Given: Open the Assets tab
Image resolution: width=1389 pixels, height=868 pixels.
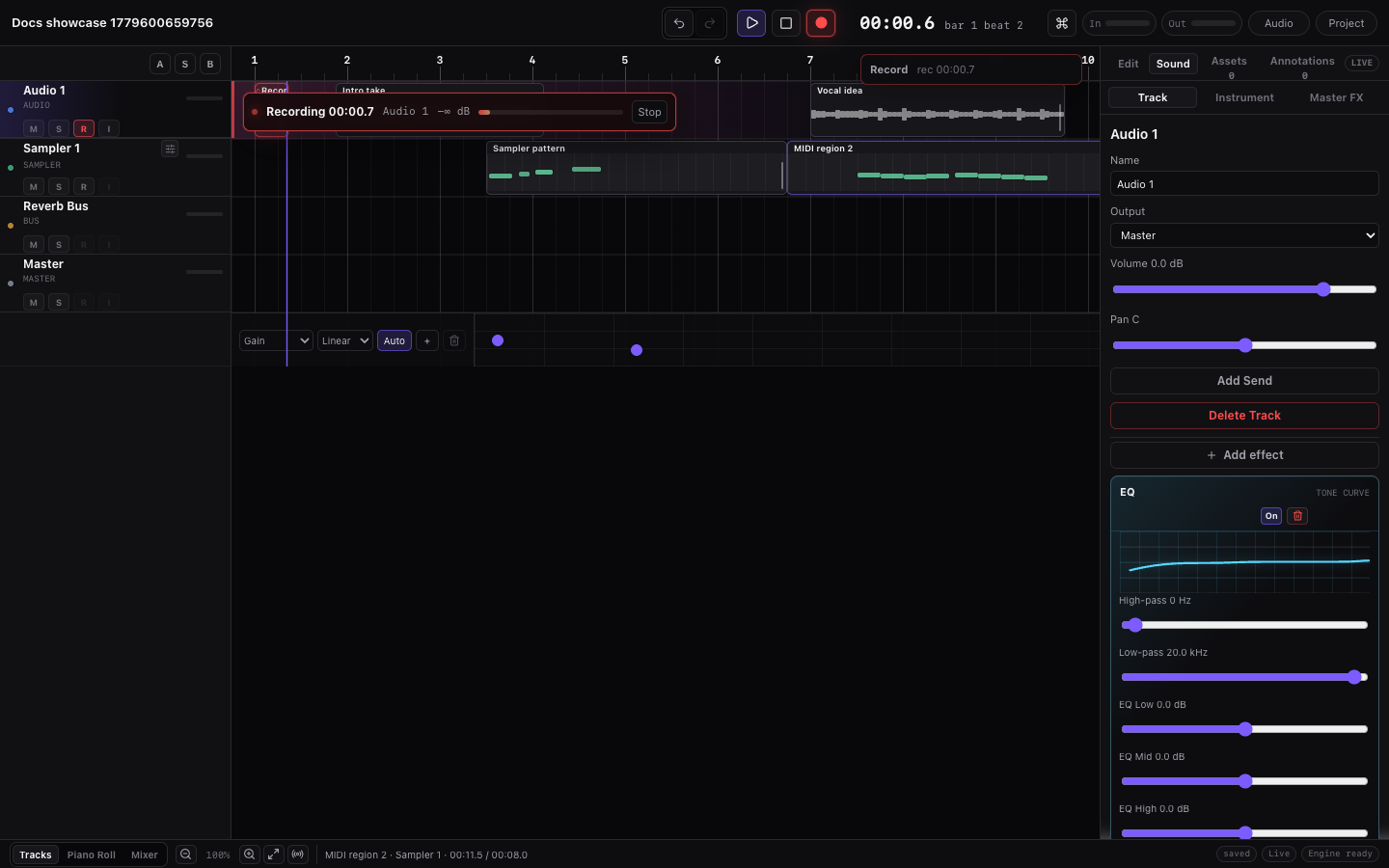Looking at the screenshot, I should coord(1229,66).
